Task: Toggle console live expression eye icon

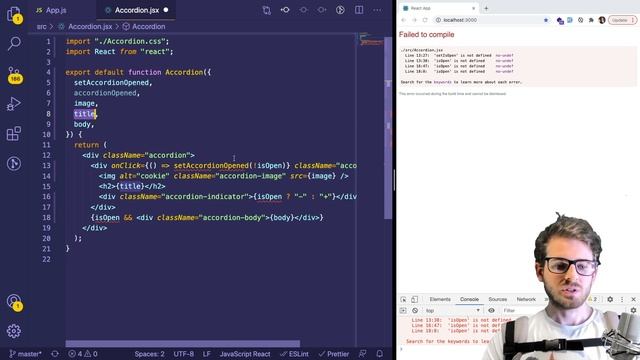Action: [491, 311]
